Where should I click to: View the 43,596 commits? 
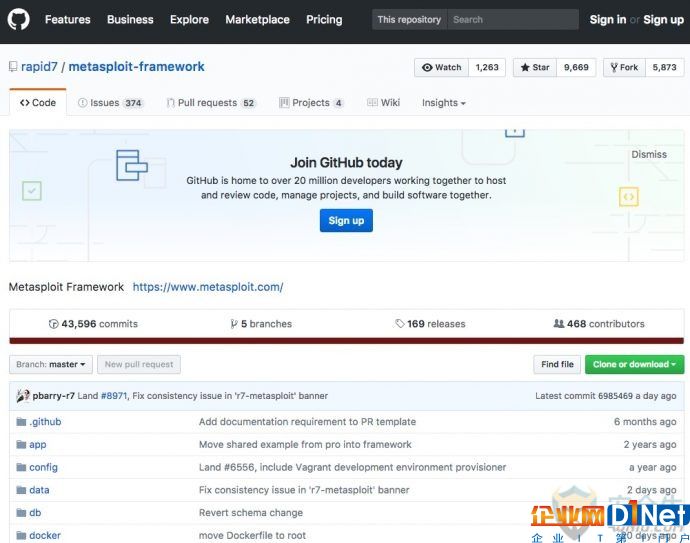point(93,324)
